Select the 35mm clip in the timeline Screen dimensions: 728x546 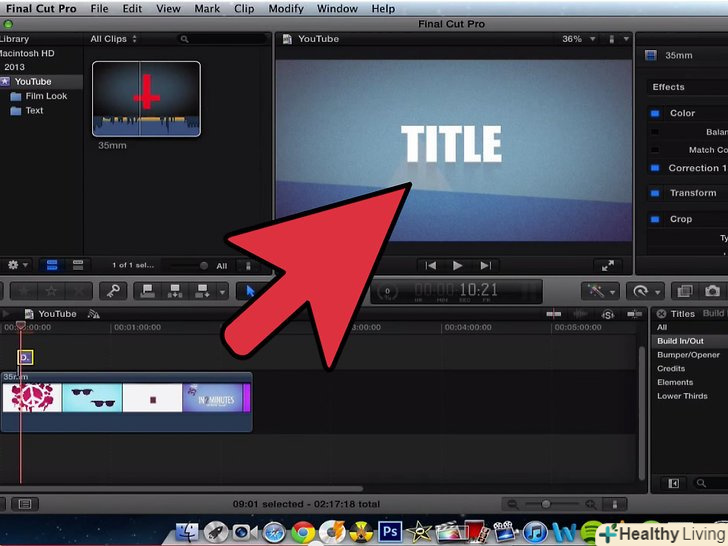(x=126, y=402)
